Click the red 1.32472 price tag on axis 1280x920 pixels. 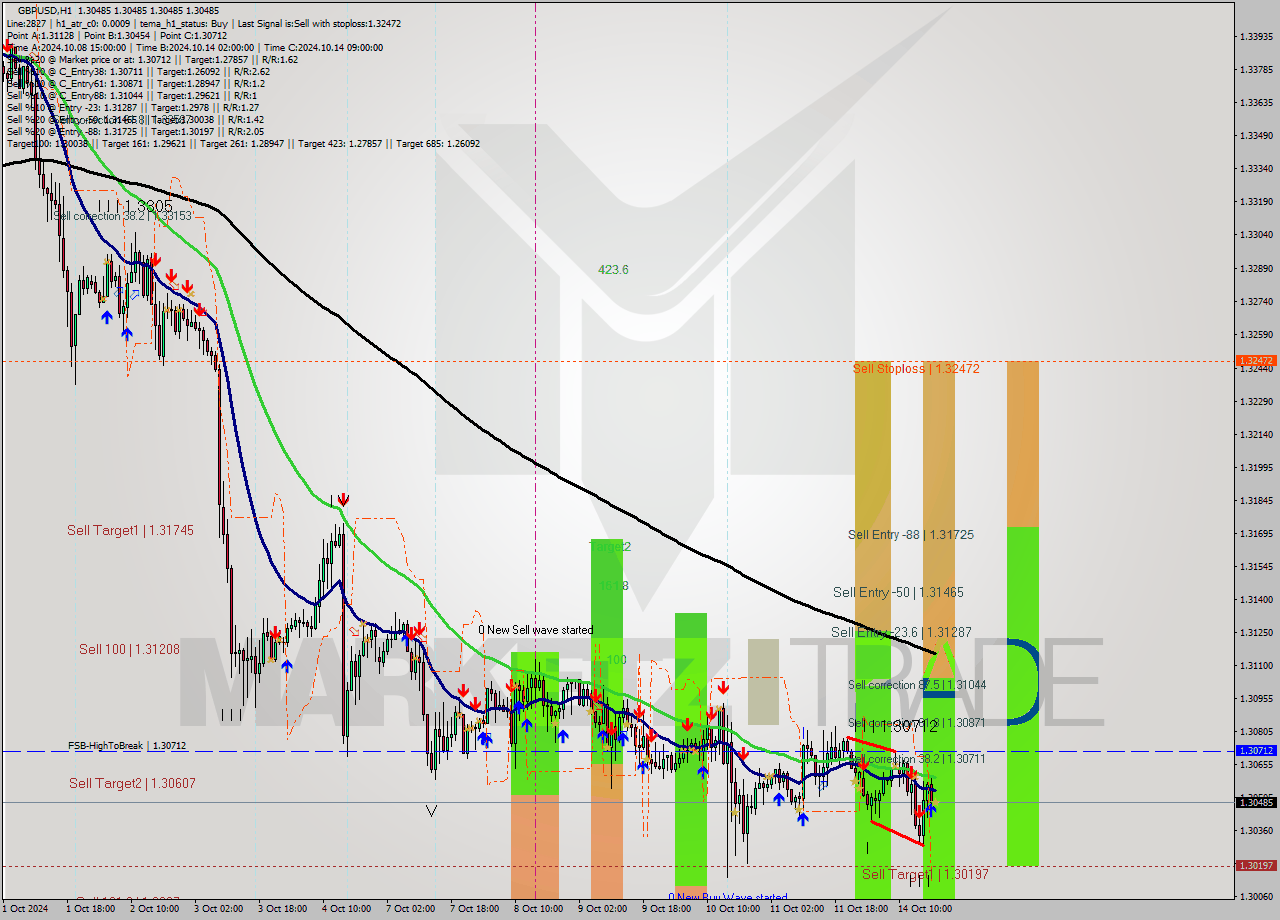(1256, 361)
